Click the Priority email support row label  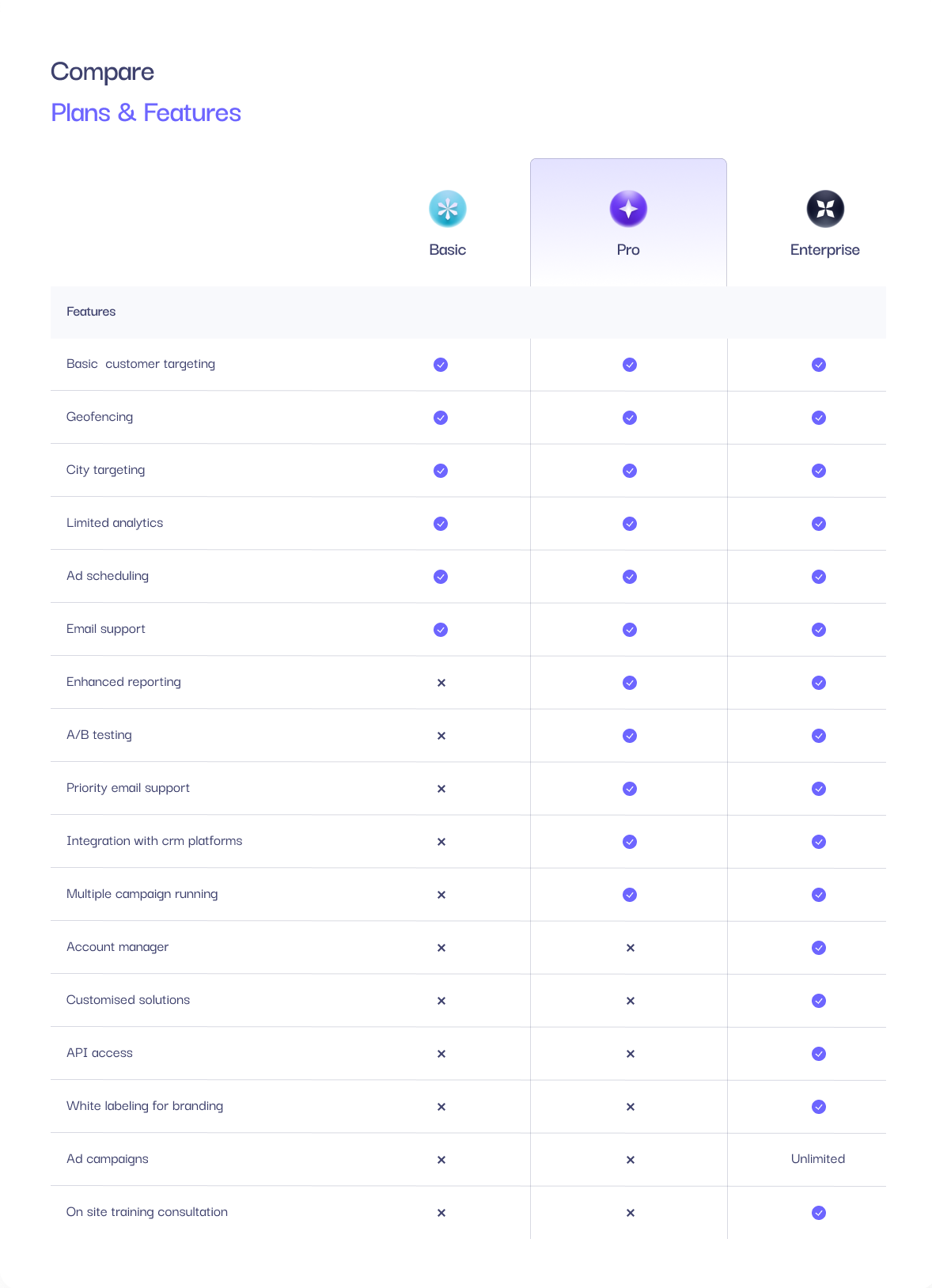128,788
